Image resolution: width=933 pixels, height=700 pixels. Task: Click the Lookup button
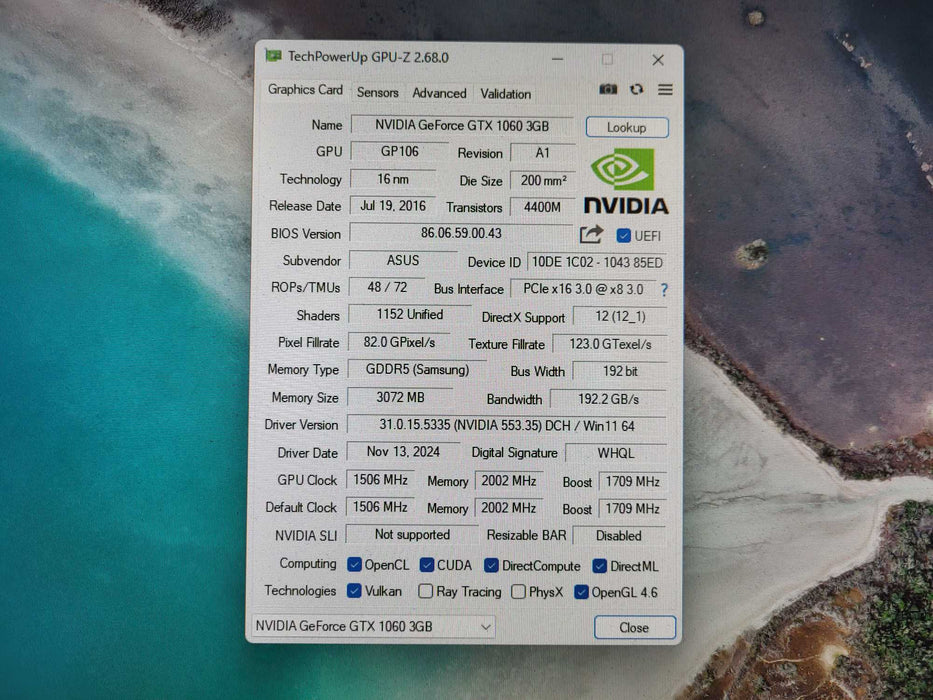pos(627,127)
